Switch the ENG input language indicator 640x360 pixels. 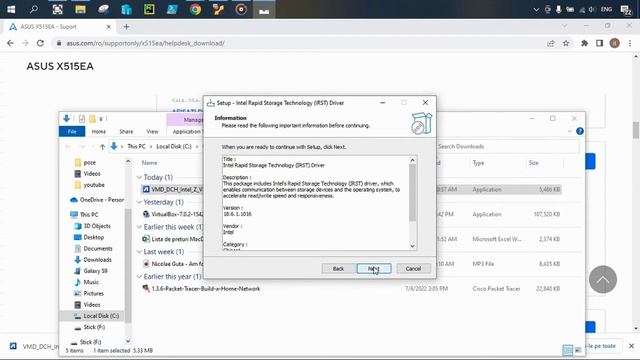606,9
